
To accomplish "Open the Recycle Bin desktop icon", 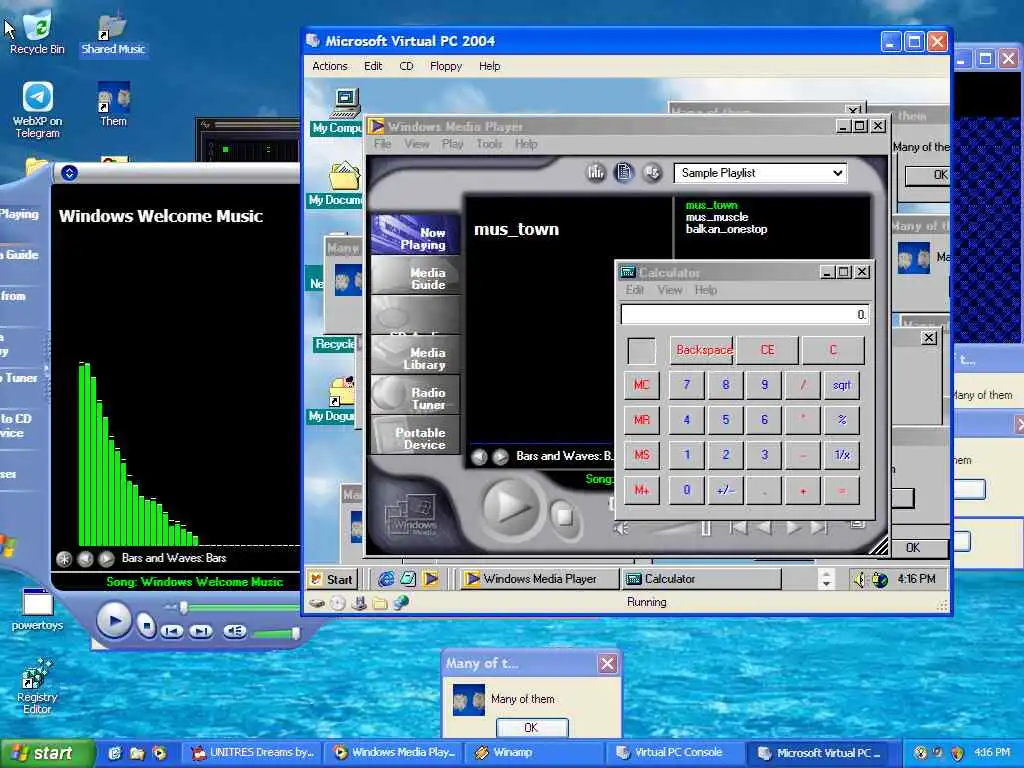I will [x=37, y=31].
